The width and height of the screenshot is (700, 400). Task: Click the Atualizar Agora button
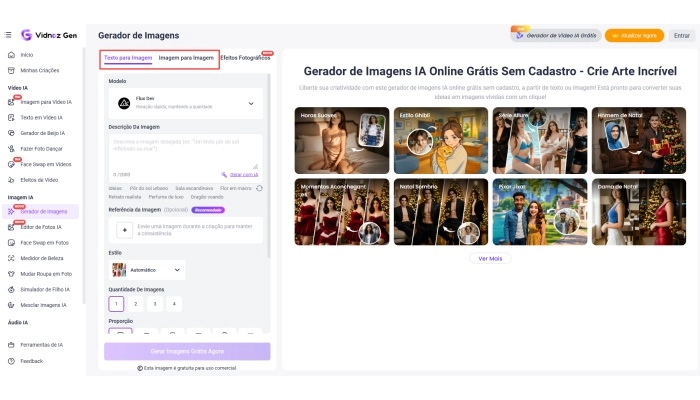pyautogui.click(x=634, y=35)
